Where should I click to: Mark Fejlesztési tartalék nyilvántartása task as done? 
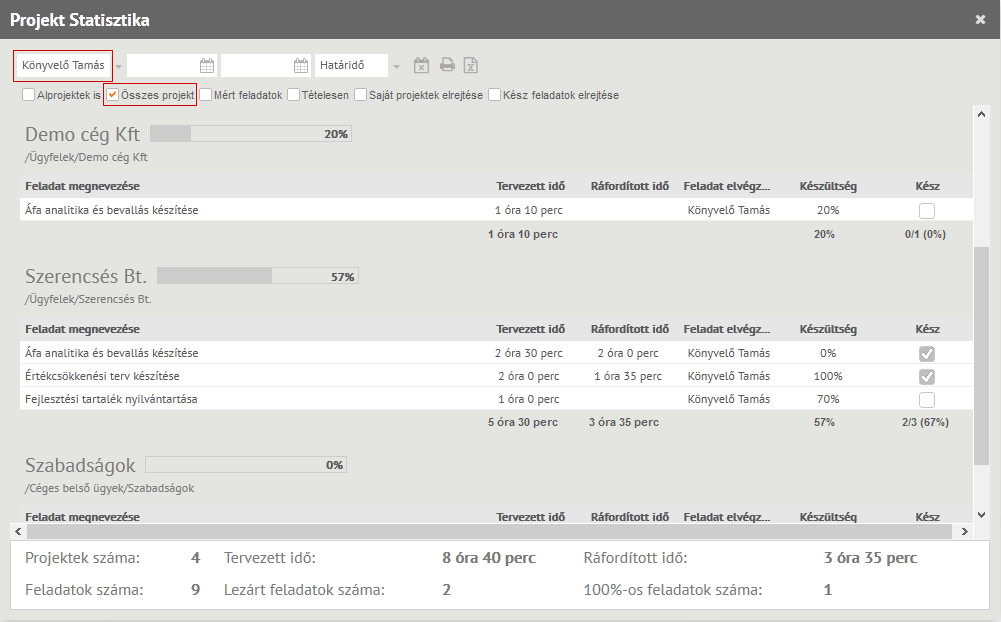click(x=927, y=400)
